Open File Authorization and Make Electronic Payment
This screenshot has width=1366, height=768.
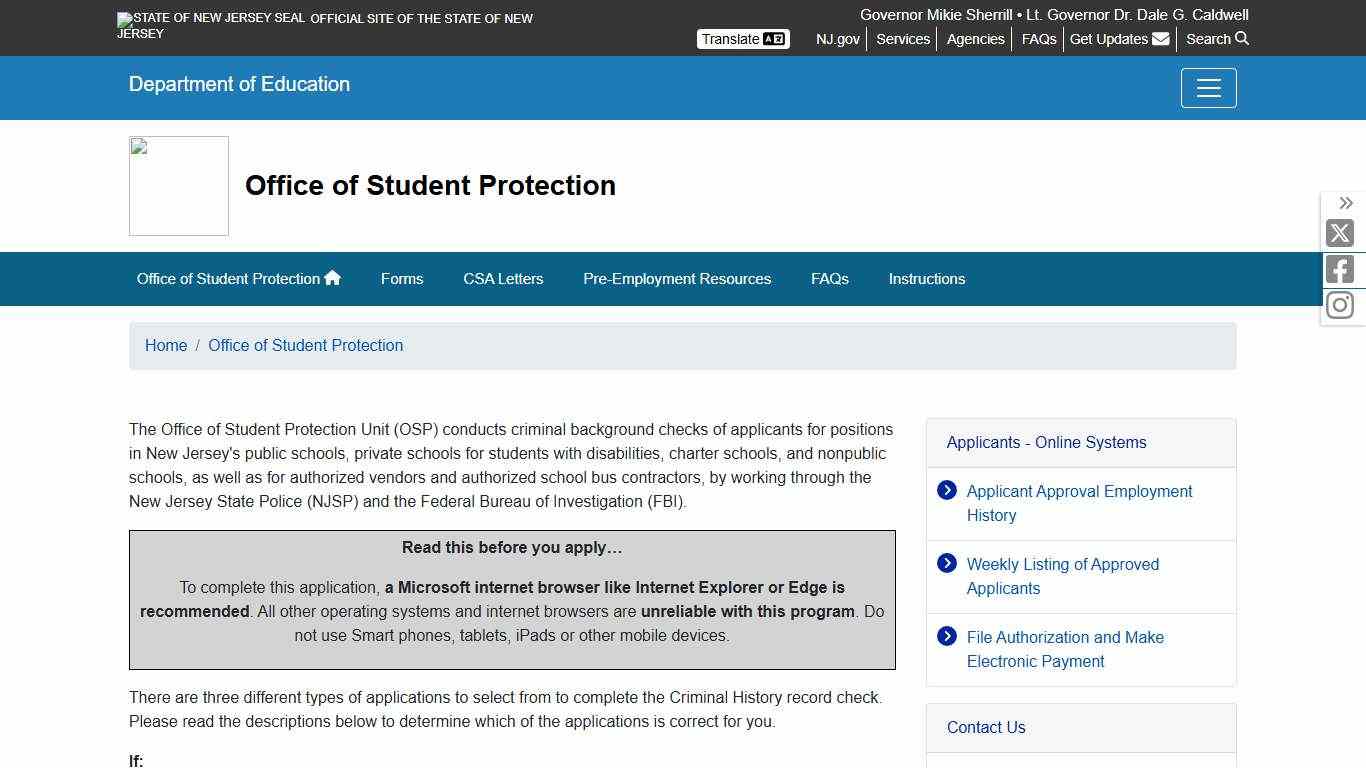pyautogui.click(x=1065, y=649)
